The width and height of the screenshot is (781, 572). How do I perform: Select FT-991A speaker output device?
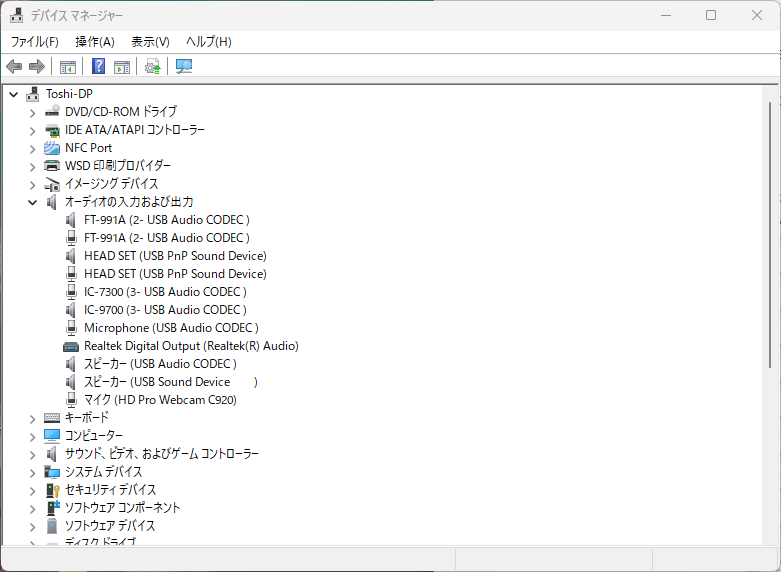(167, 220)
